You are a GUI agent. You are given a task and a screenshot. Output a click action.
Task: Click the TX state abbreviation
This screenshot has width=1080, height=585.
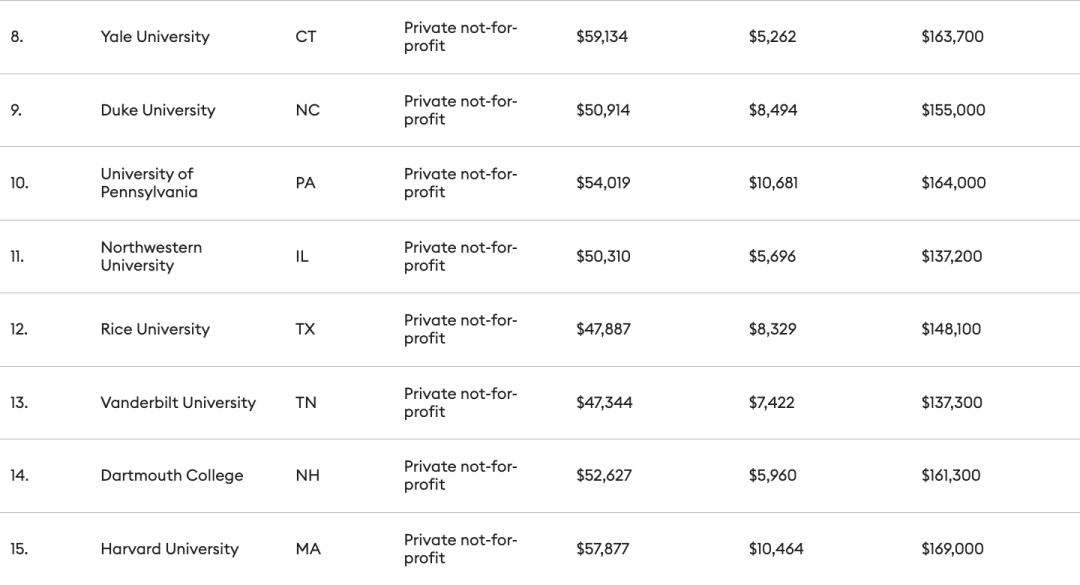[305, 329]
